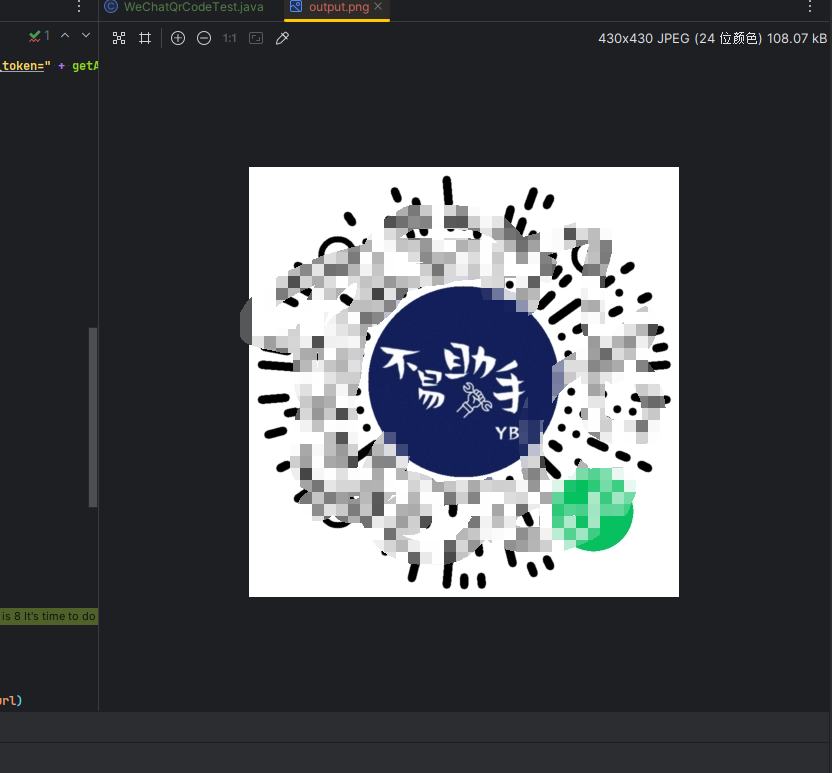This screenshot has height=773, width=832.
Task: Close the output.png tab
Action: coord(378,7)
